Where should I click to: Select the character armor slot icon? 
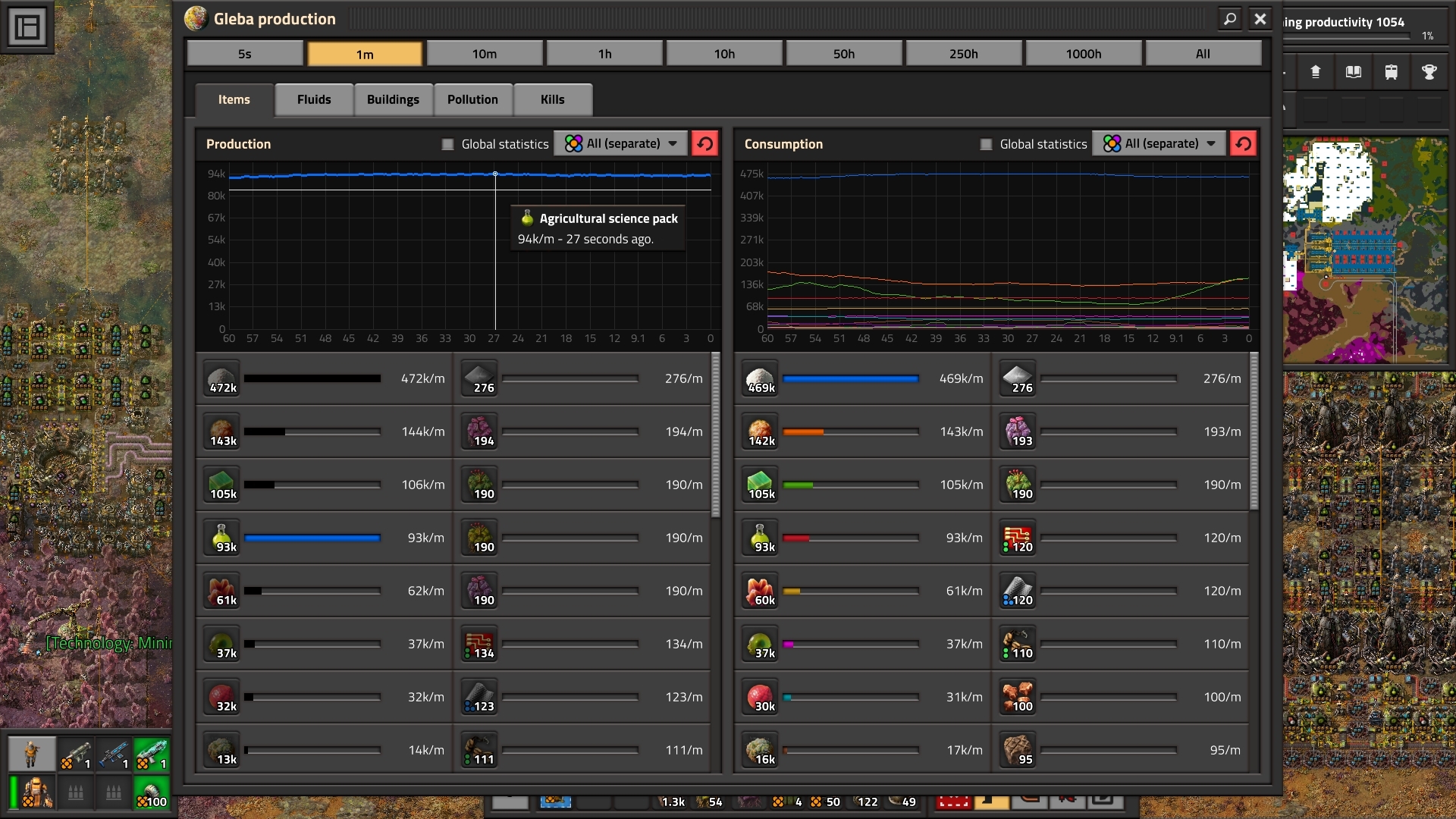(x=32, y=792)
